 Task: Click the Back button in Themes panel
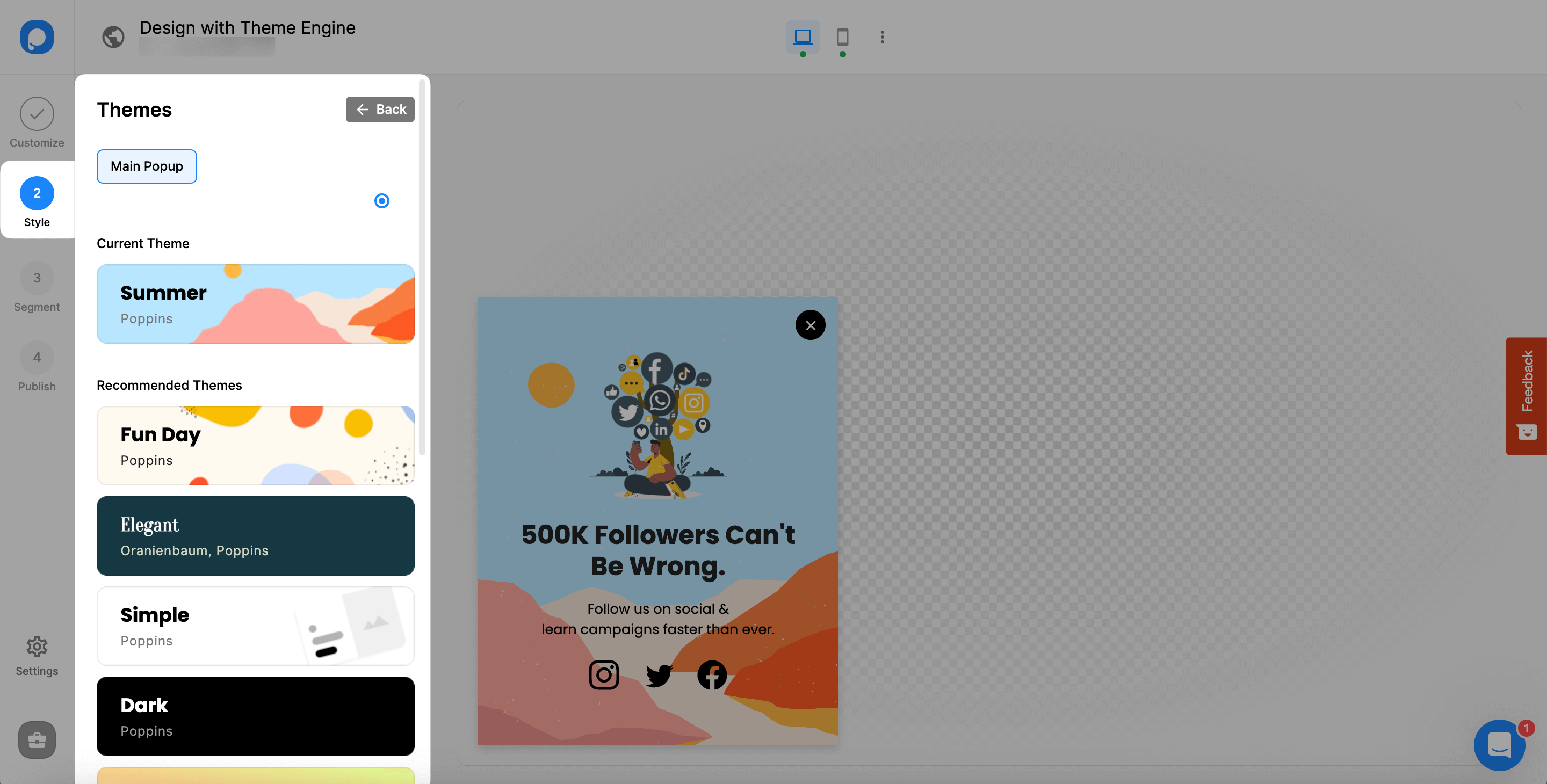(380, 109)
